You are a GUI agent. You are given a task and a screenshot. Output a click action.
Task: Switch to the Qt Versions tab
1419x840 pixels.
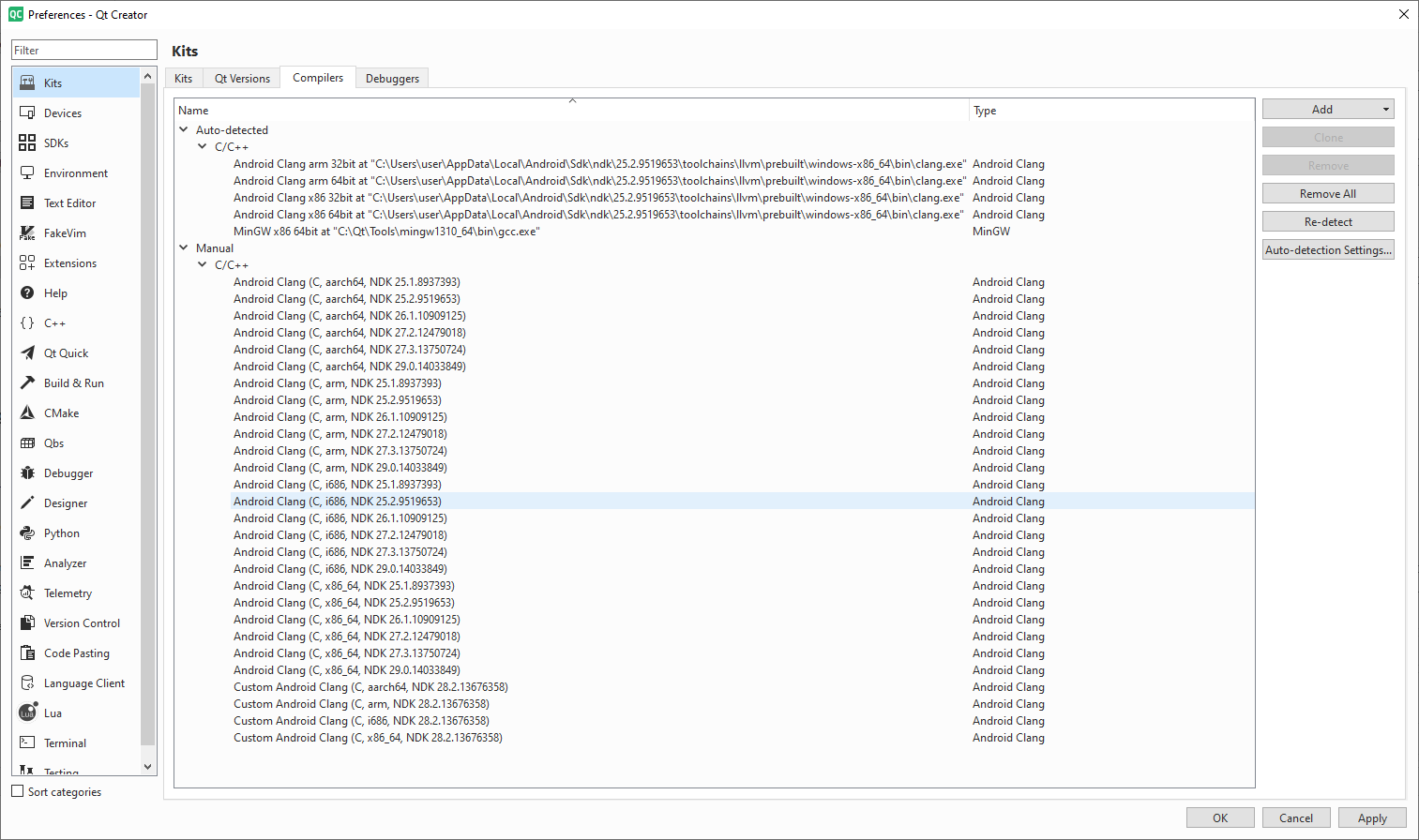coord(242,79)
